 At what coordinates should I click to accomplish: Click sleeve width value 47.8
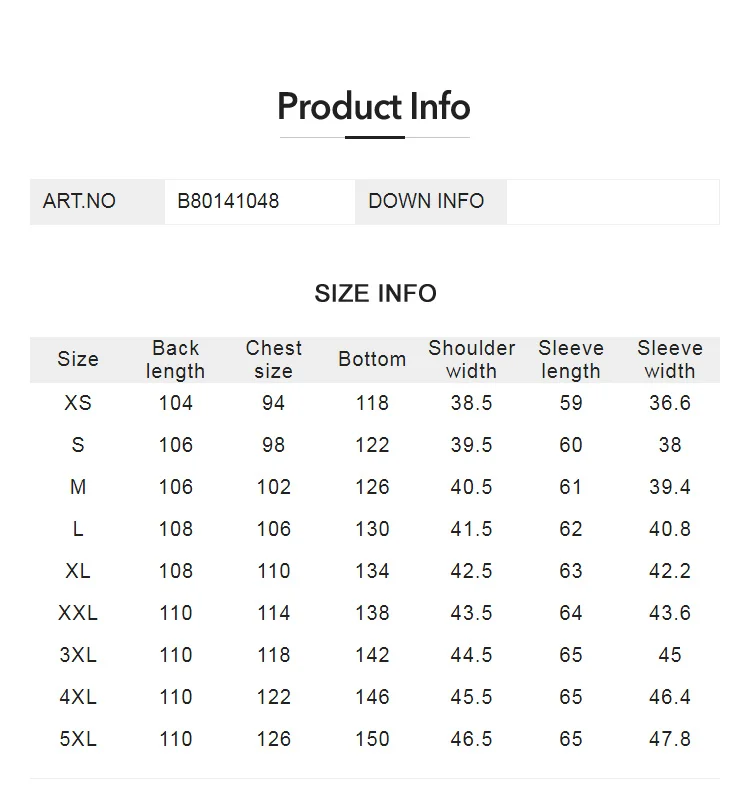[670, 739]
